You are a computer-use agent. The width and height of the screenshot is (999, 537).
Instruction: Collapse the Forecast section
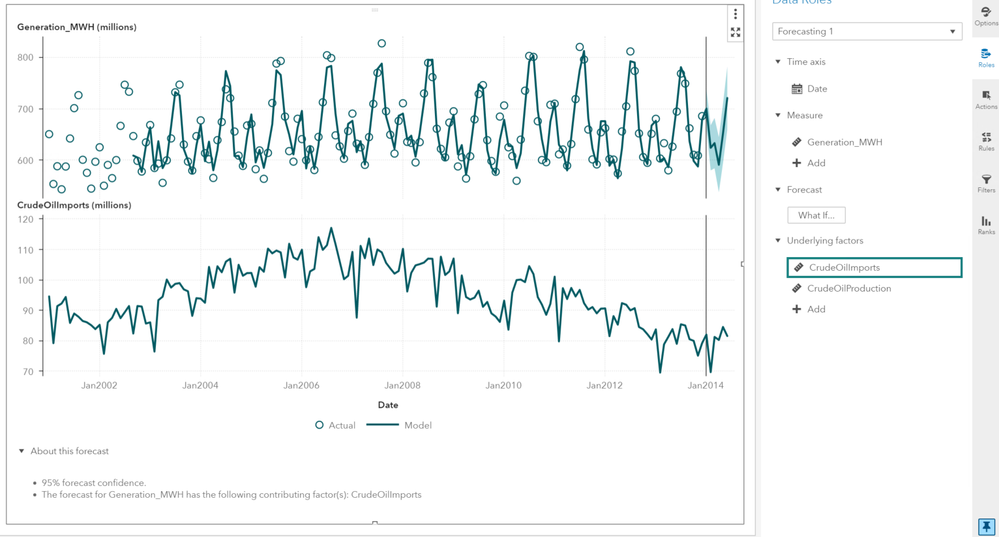(x=779, y=190)
